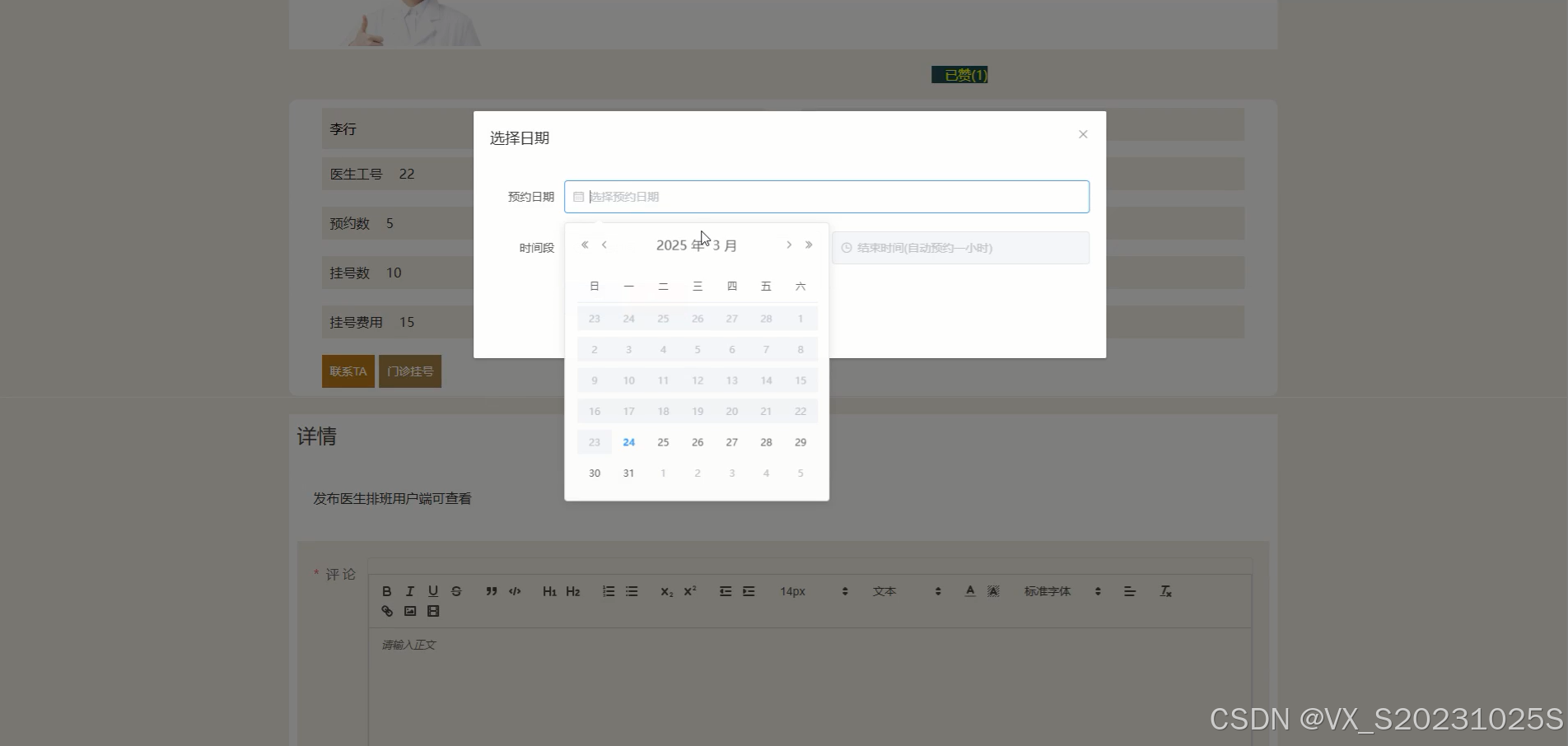Increase the text indent

[x=749, y=591]
